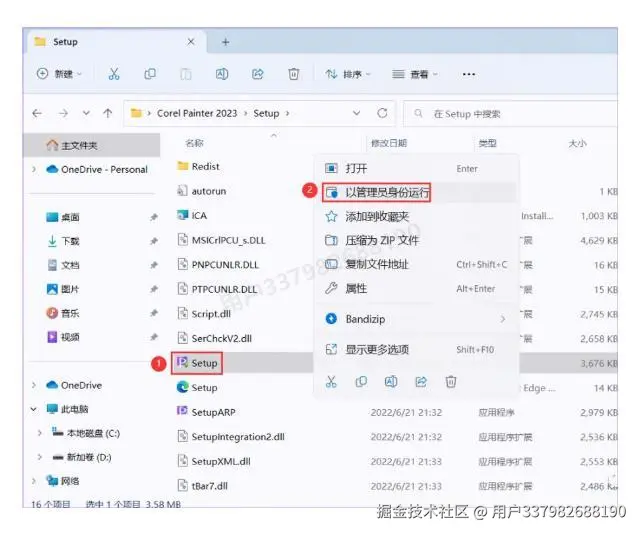Click the Cut icon in the toolbar
Screen dimensions: 641x535
coord(114,74)
